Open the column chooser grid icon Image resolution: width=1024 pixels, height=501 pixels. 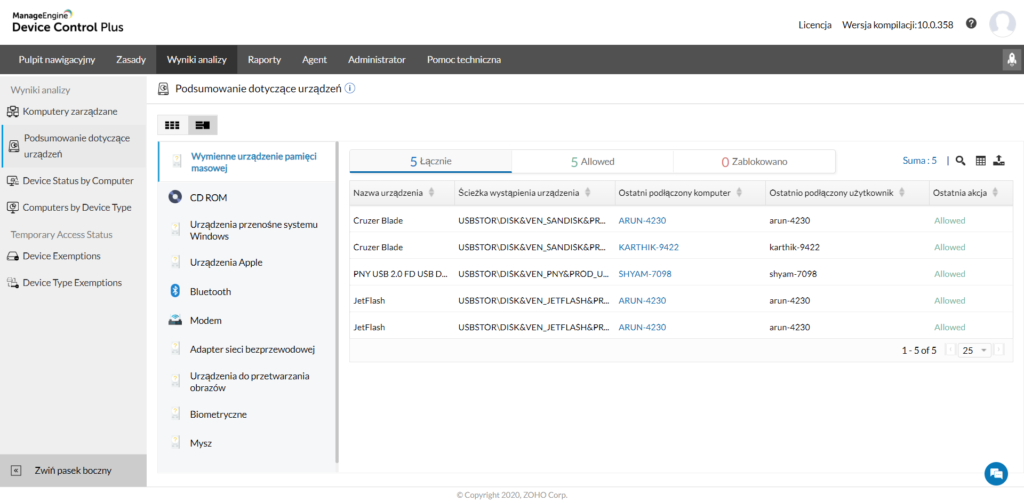[980, 160]
